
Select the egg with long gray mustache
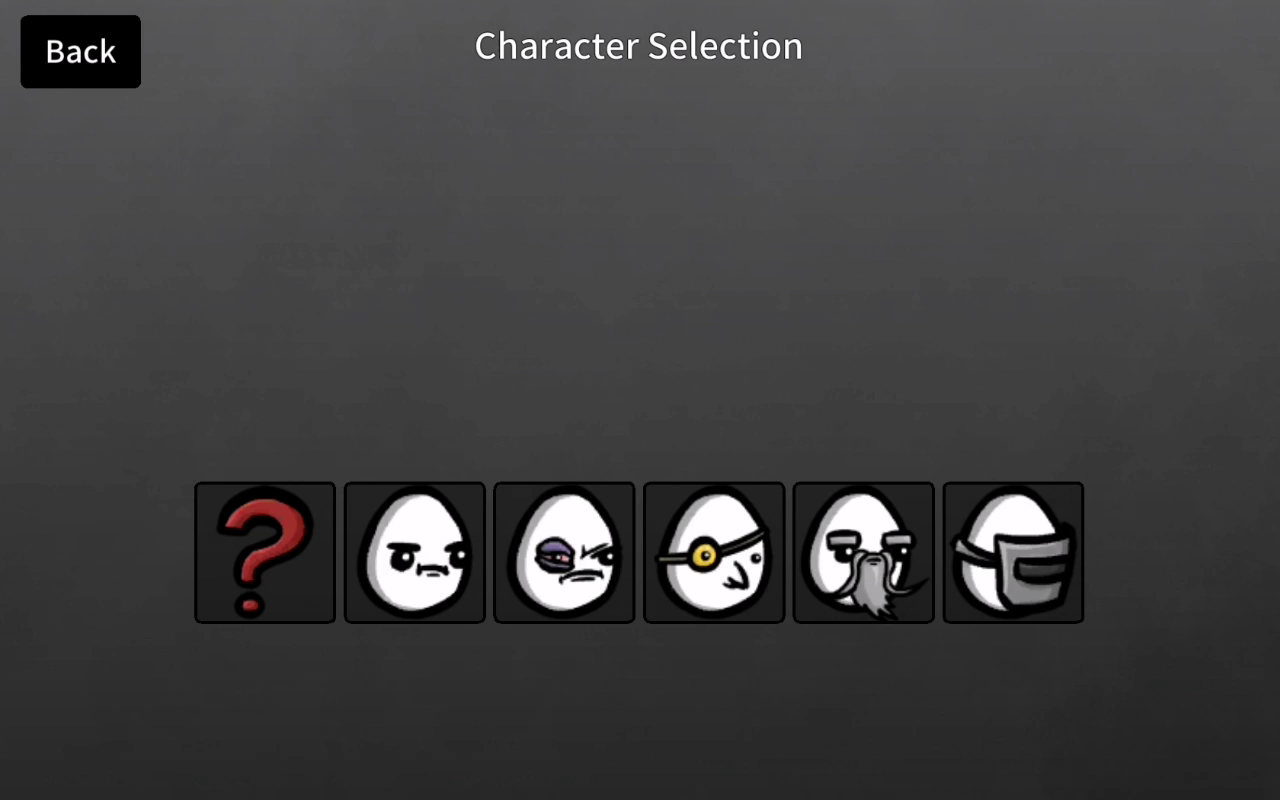pyautogui.click(x=864, y=552)
